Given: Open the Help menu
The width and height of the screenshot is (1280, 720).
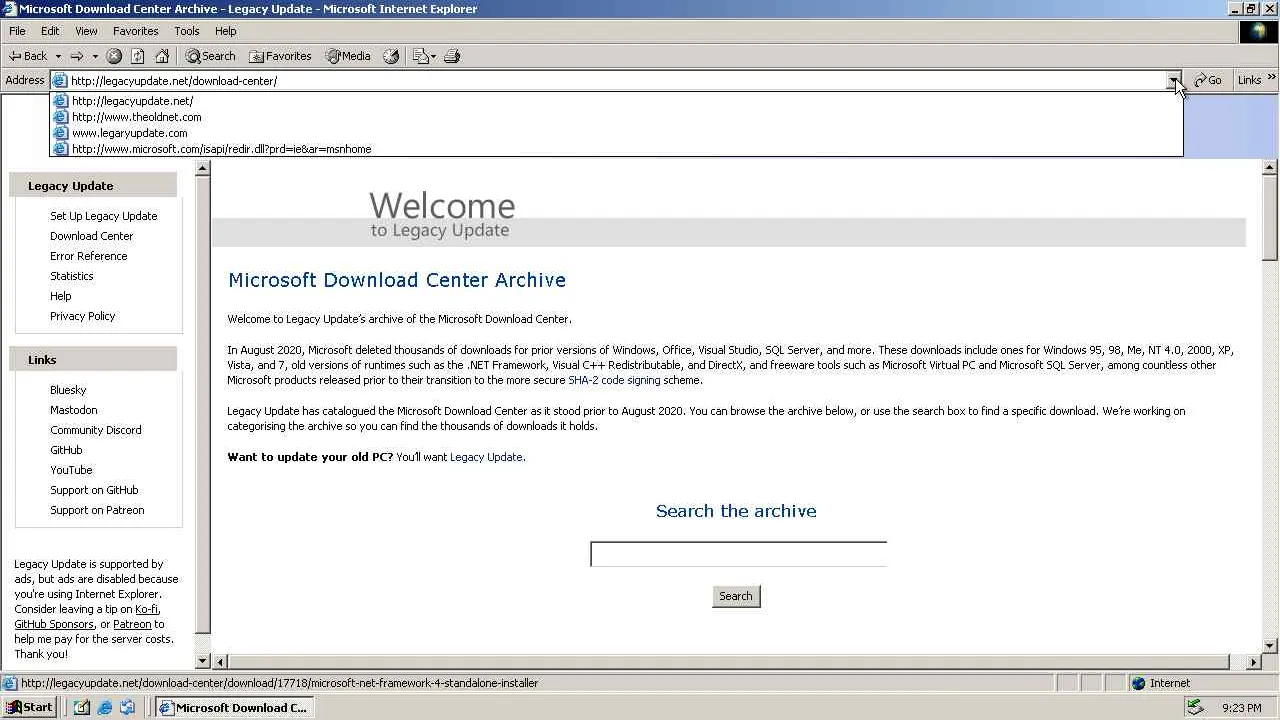Looking at the screenshot, I should (226, 31).
